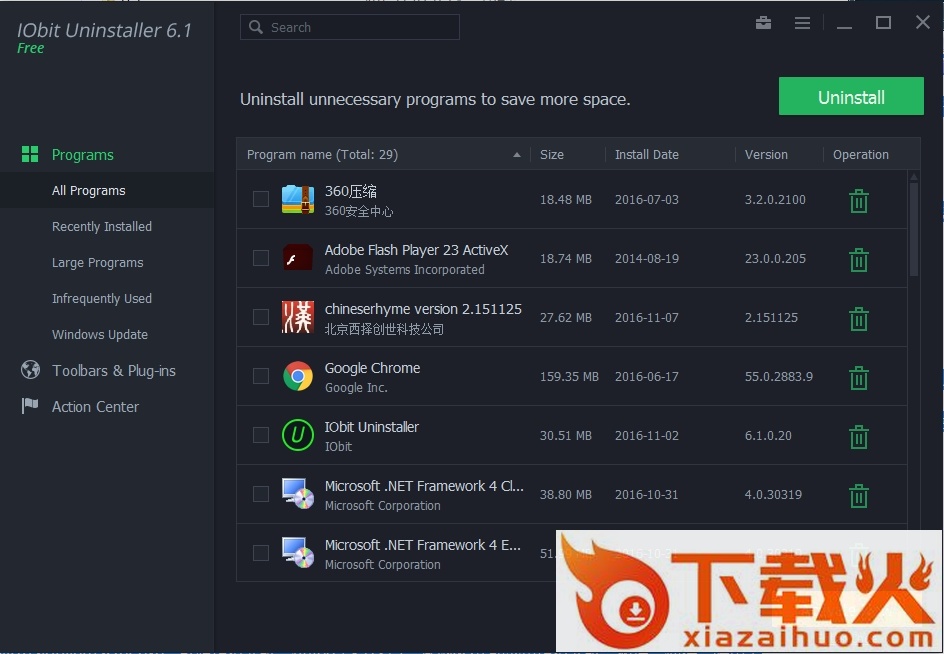944x654 pixels.
Task: Click the chineserhyme red program icon
Action: coord(298,317)
